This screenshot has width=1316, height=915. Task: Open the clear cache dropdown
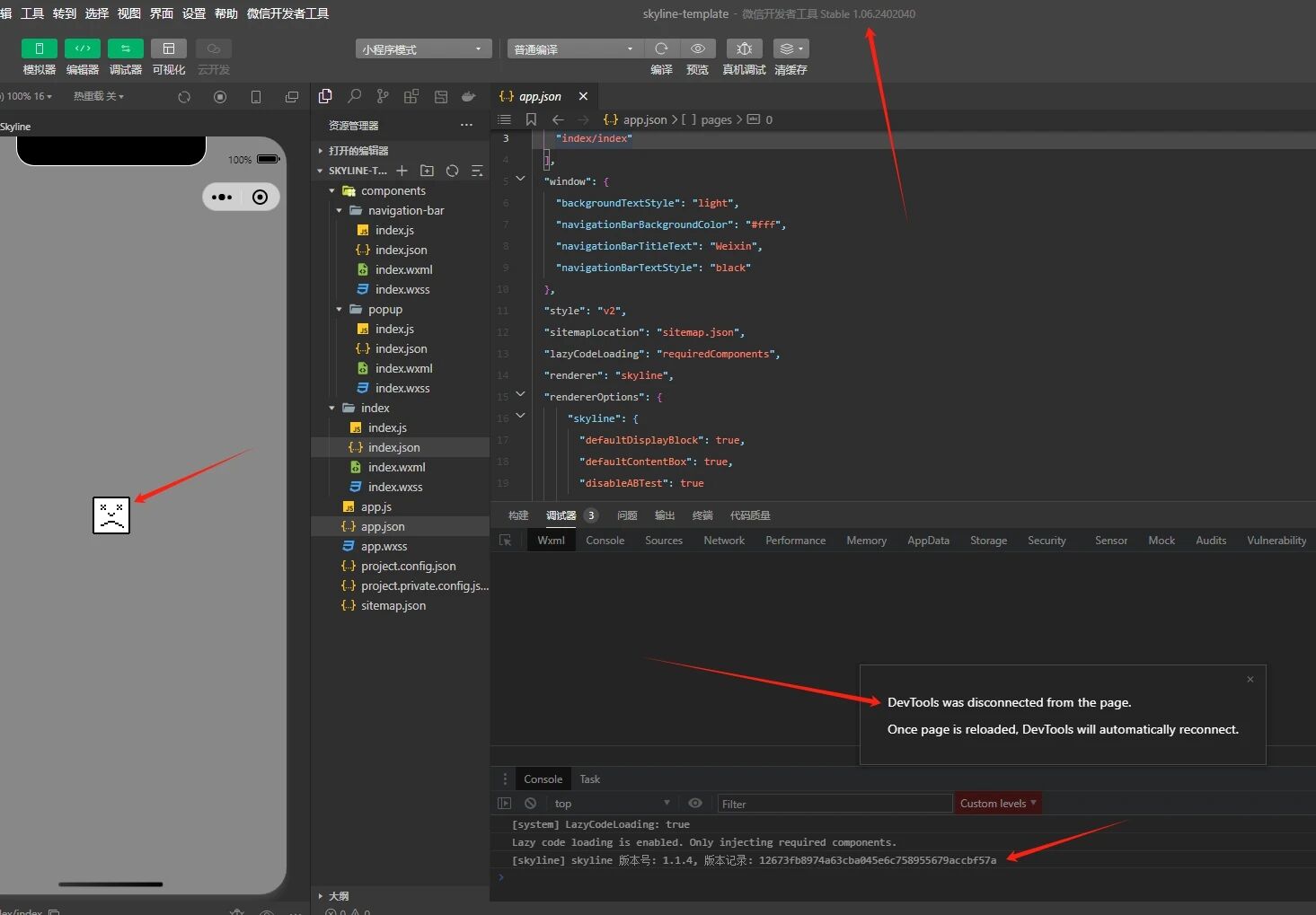[790, 48]
